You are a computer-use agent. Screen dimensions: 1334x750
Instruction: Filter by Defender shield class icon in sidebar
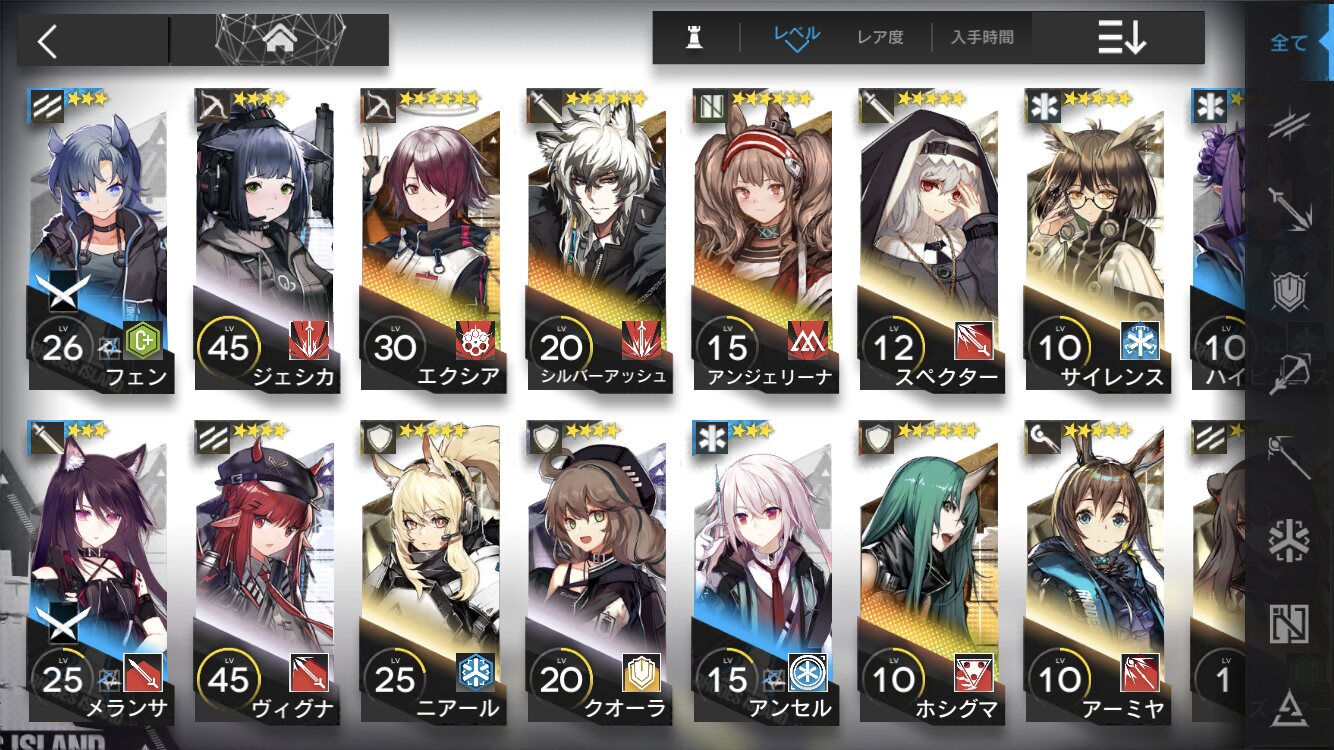click(1290, 291)
